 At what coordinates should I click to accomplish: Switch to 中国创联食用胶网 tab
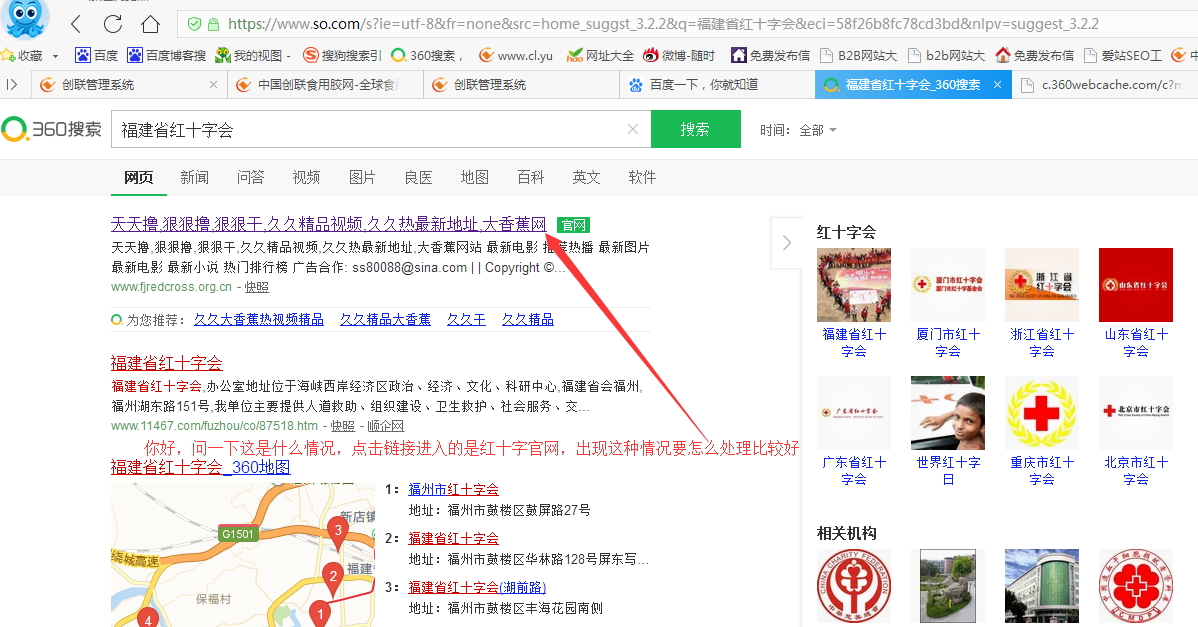pos(325,85)
